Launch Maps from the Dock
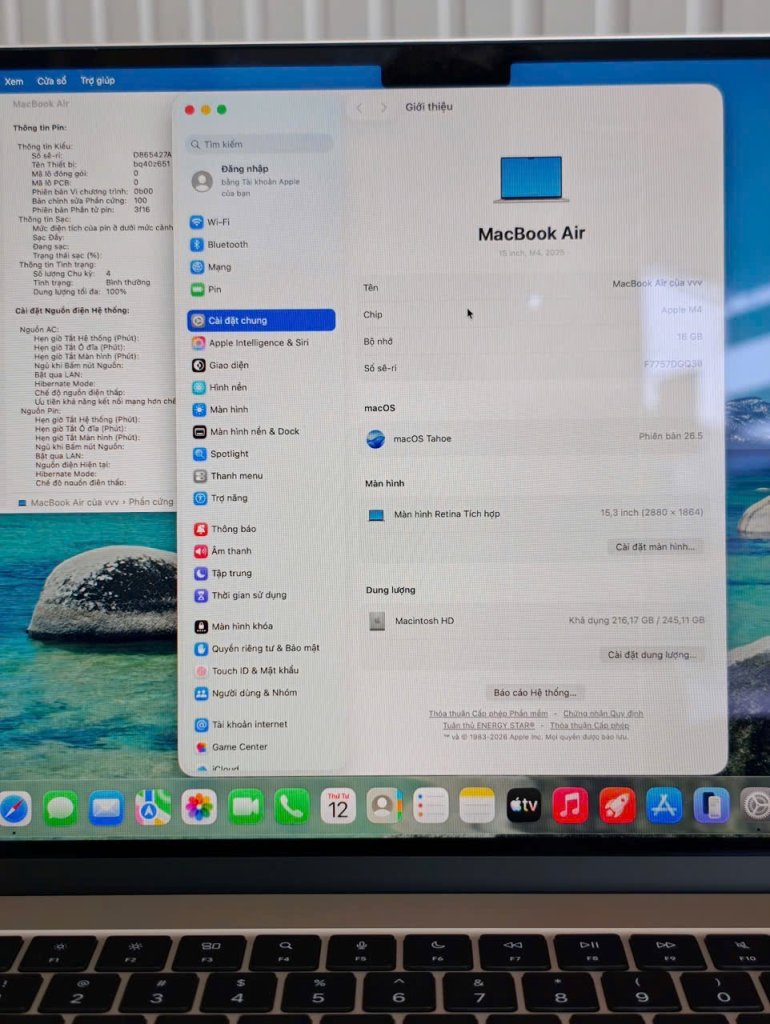This screenshot has height=1024, width=770. point(152,807)
